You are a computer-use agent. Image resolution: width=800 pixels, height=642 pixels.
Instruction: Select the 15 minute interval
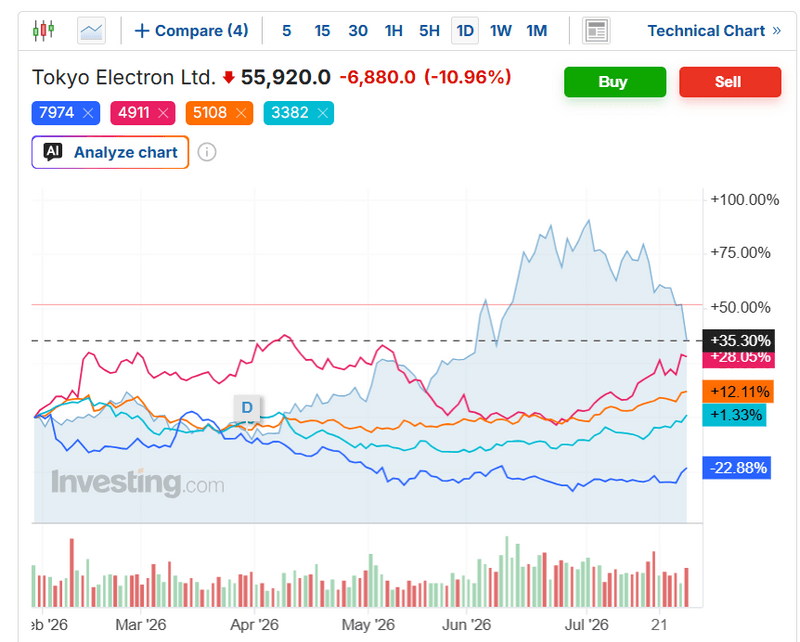[322, 31]
